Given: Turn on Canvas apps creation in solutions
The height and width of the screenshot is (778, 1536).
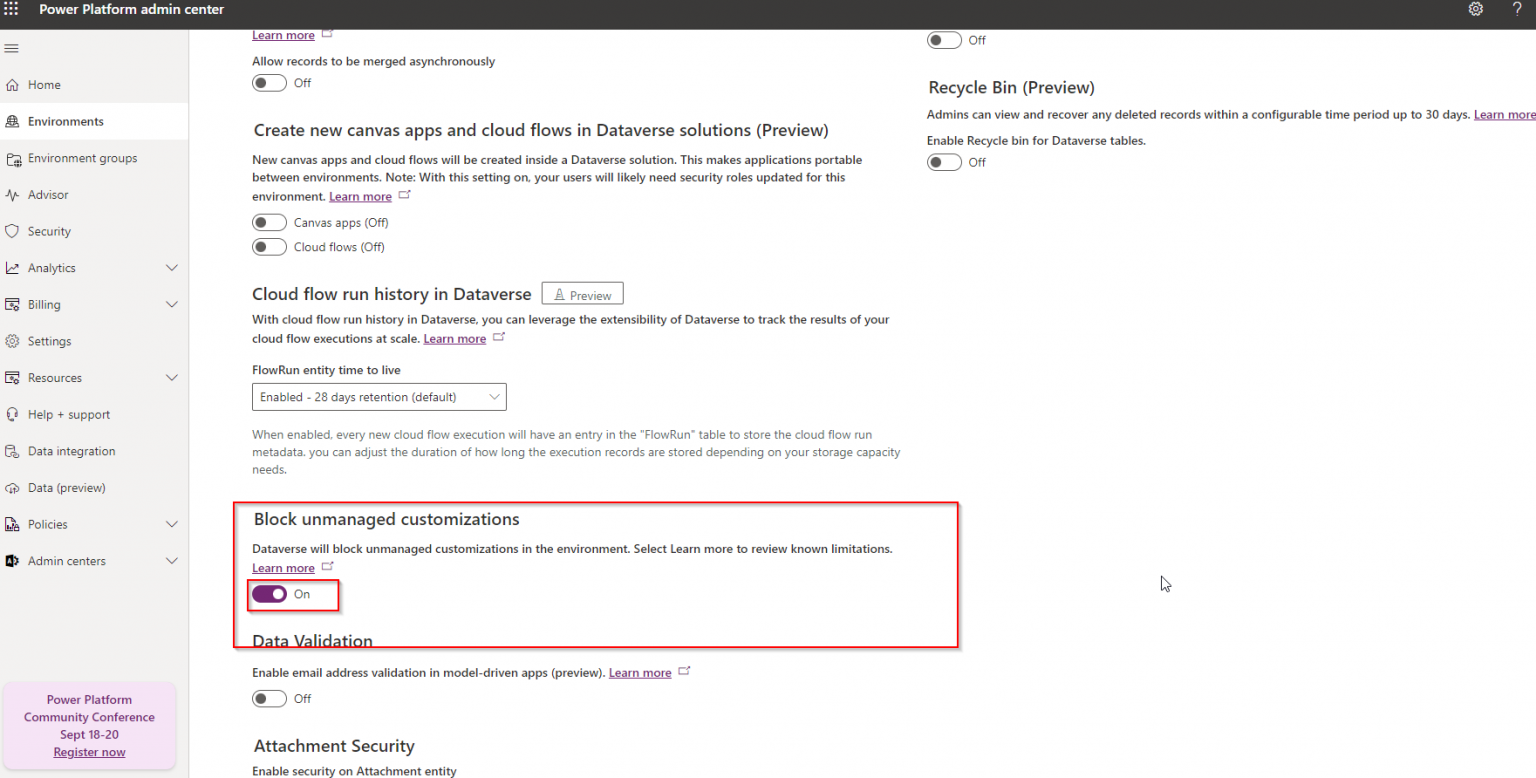Looking at the screenshot, I should point(269,222).
